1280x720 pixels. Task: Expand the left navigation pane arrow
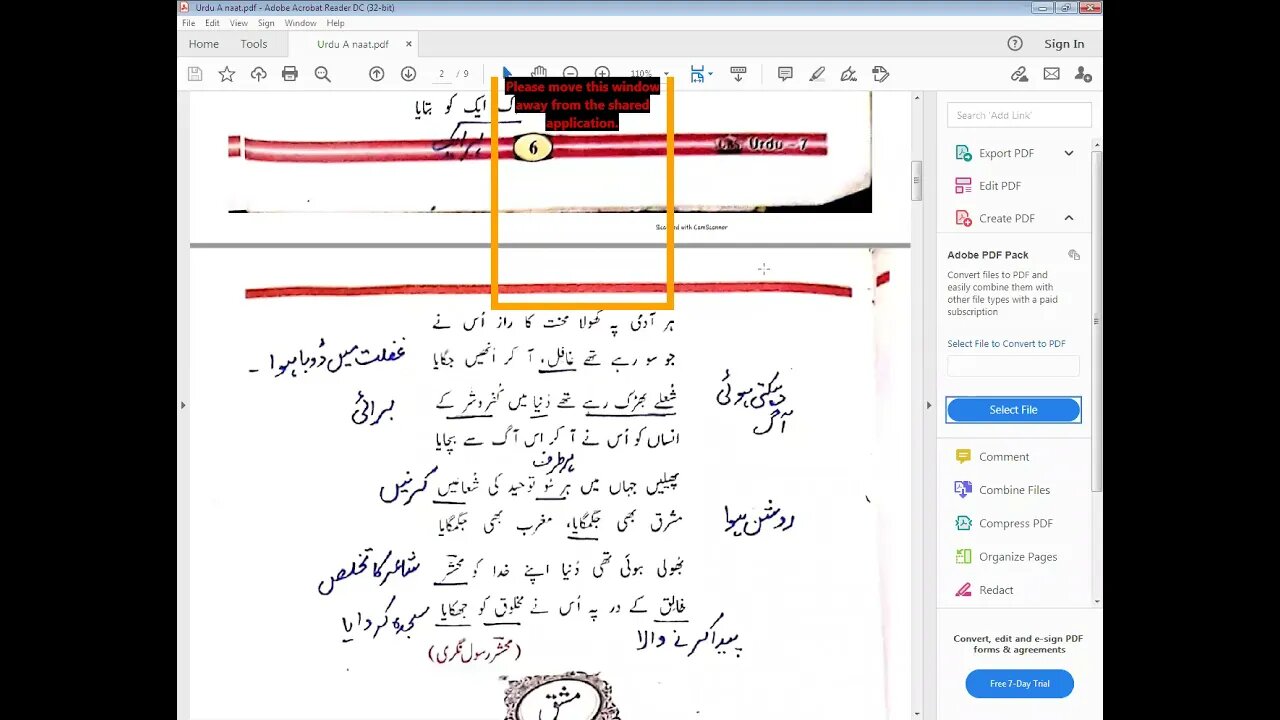pyautogui.click(x=182, y=405)
